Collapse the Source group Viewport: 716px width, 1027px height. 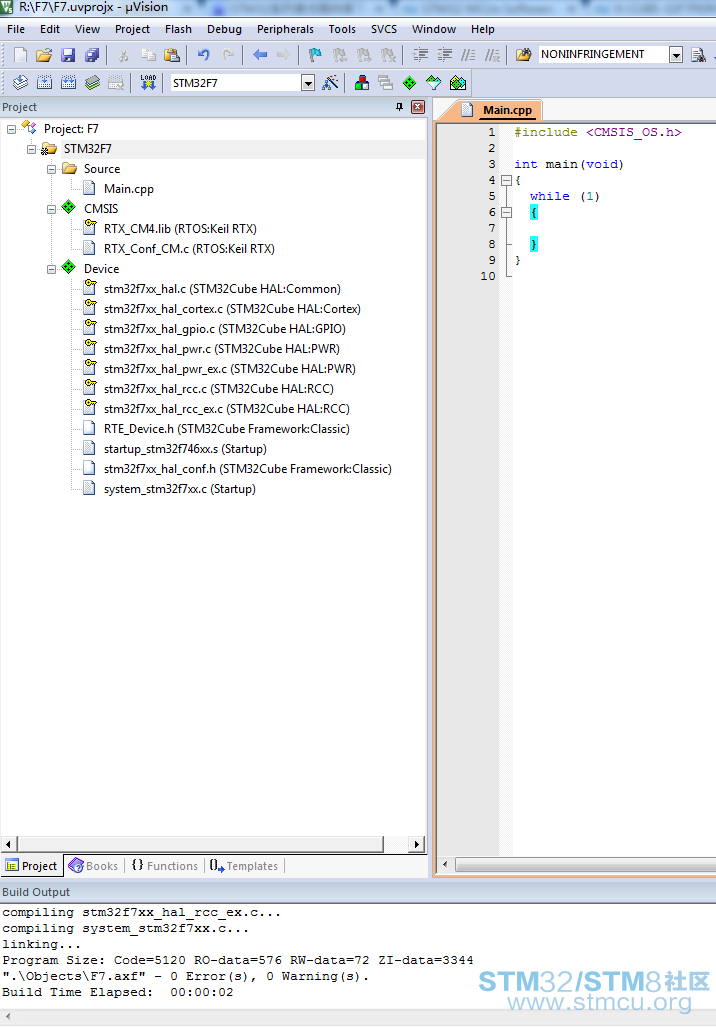click(x=51, y=169)
